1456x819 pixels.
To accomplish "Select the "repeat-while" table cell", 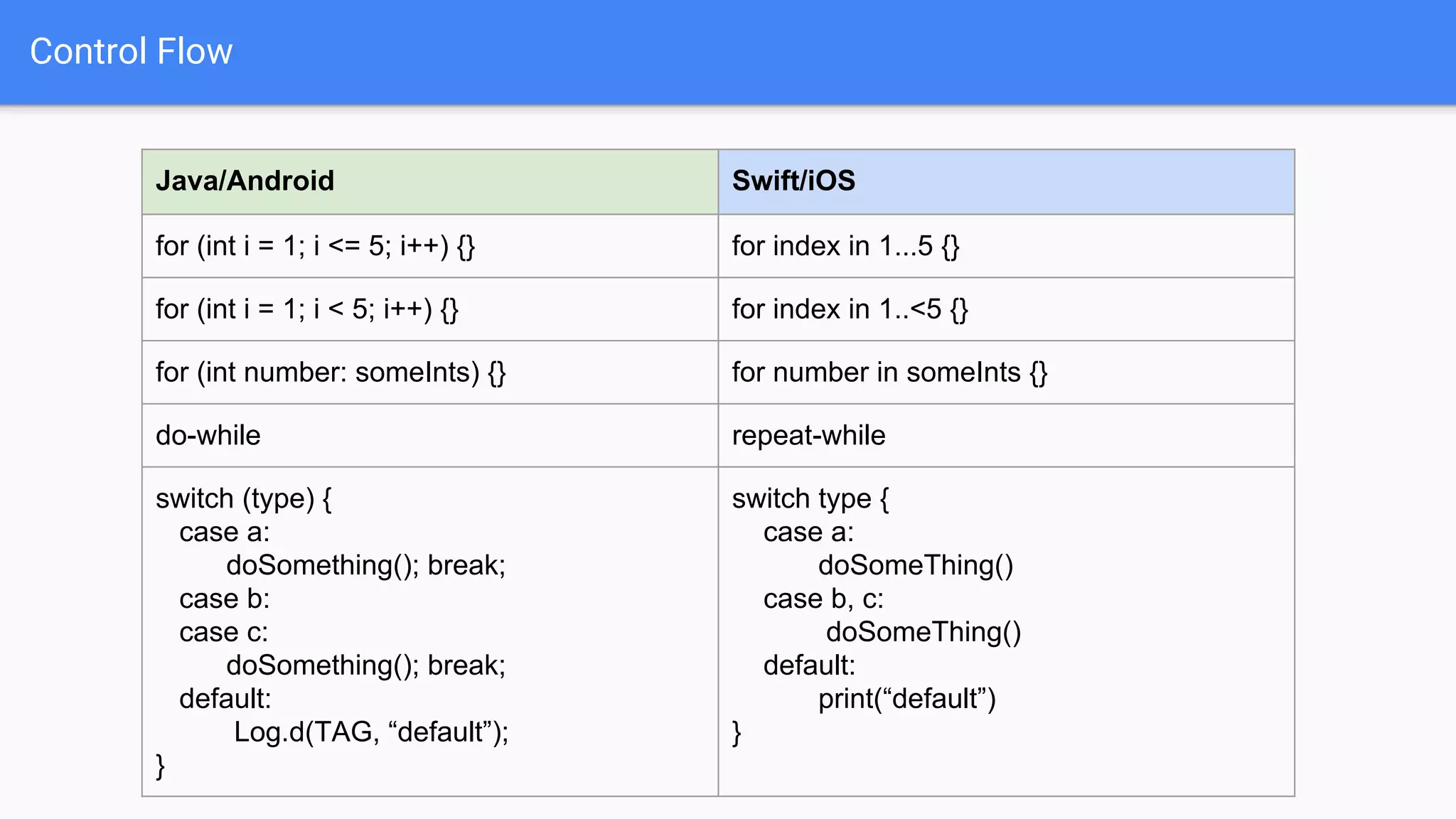I will coord(808,436).
